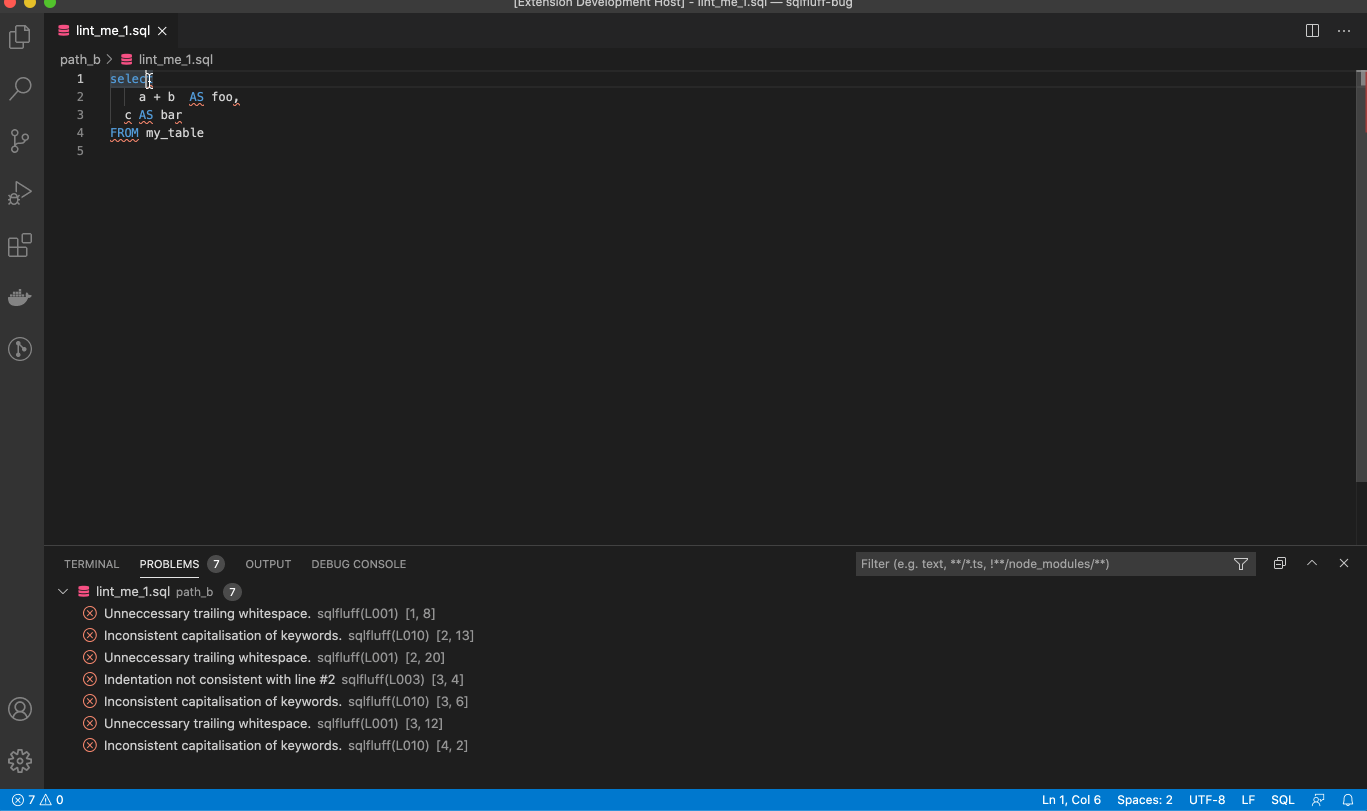Change indentation via Spaces: 2
This screenshot has height=811, width=1367.
(x=1144, y=800)
